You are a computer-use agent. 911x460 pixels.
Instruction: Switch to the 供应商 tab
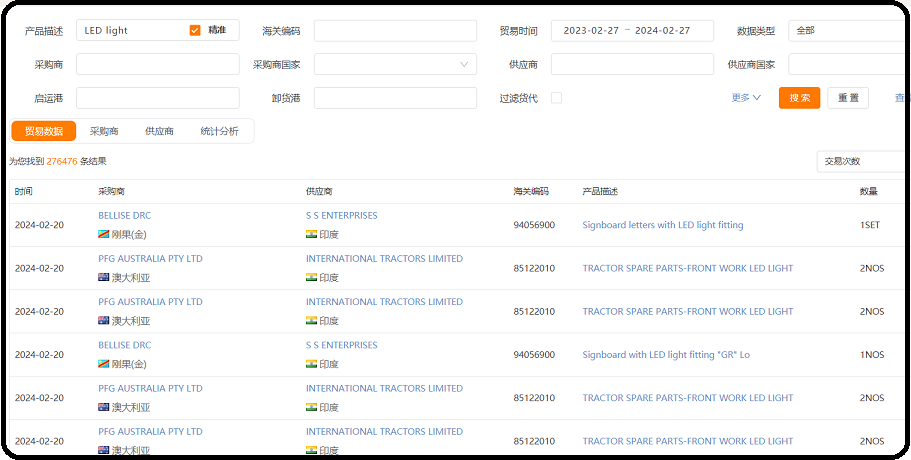click(x=159, y=131)
